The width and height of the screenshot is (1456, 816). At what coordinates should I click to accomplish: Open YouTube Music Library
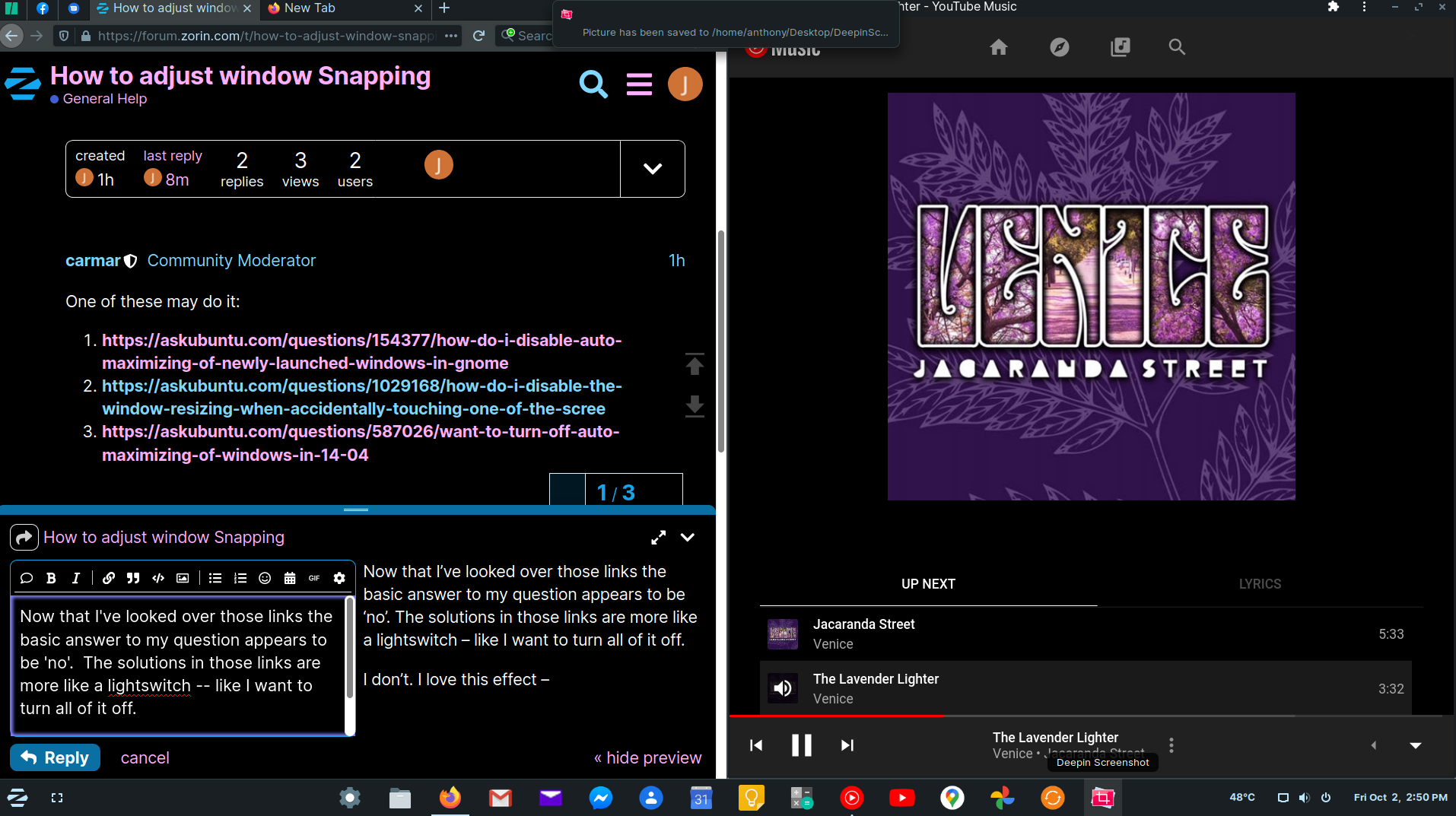[1121, 47]
